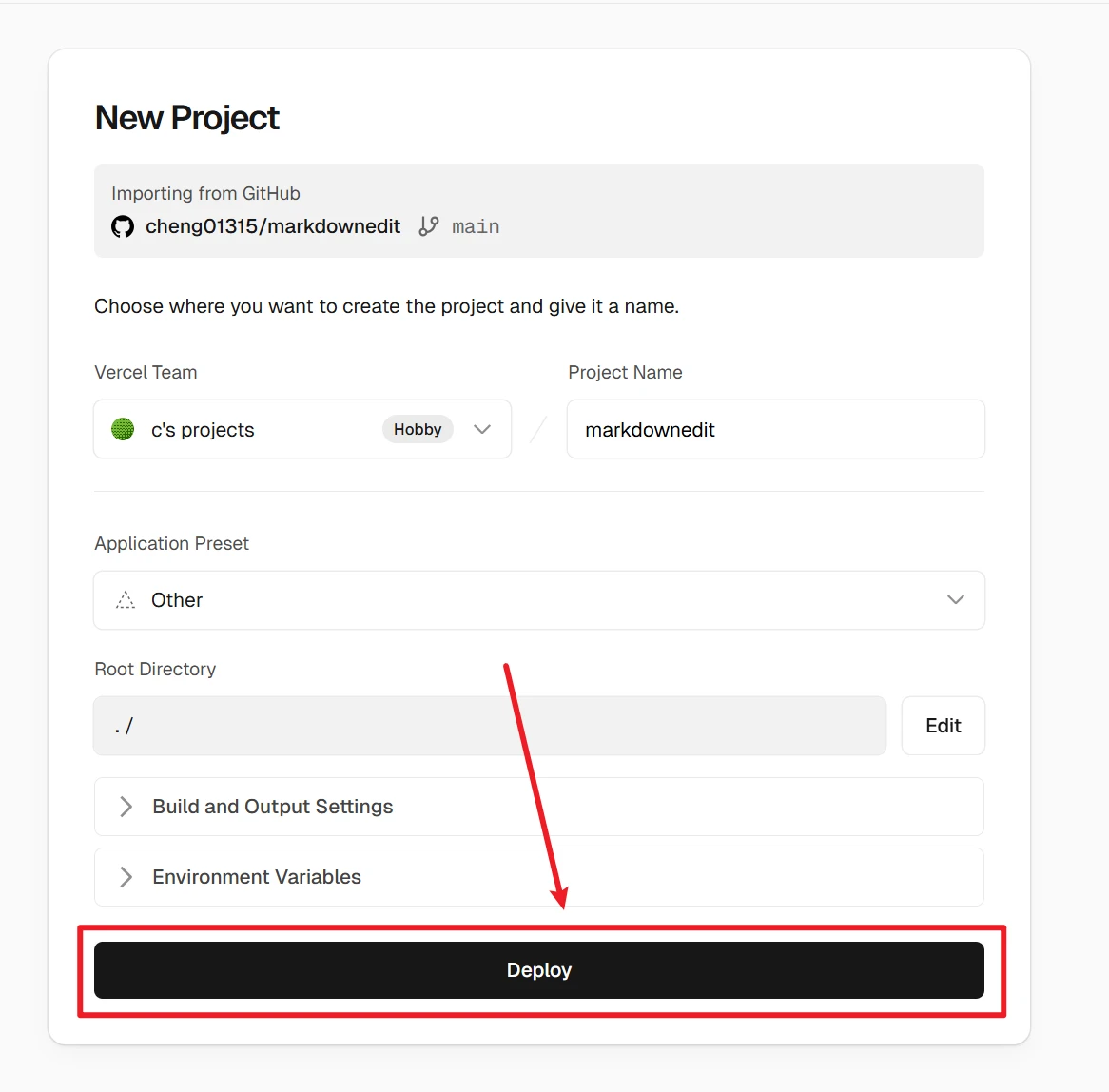Screen dimensions: 1109x1092
Task: Click the green team avatar icon
Action: pos(123,429)
